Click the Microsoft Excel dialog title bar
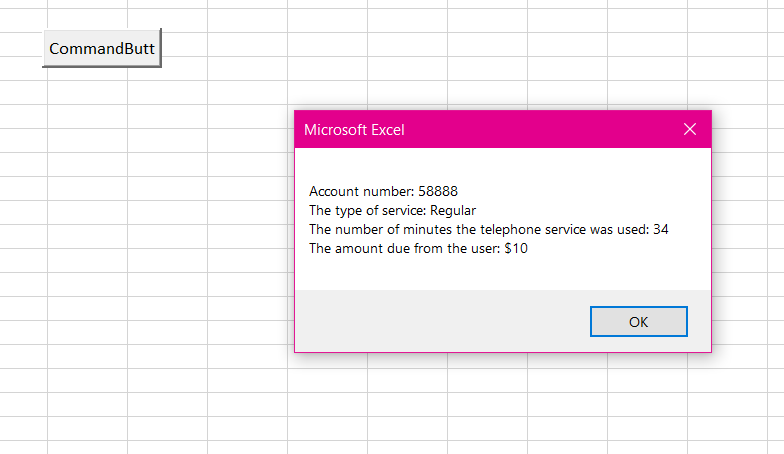The image size is (784, 454). point(480,129)
